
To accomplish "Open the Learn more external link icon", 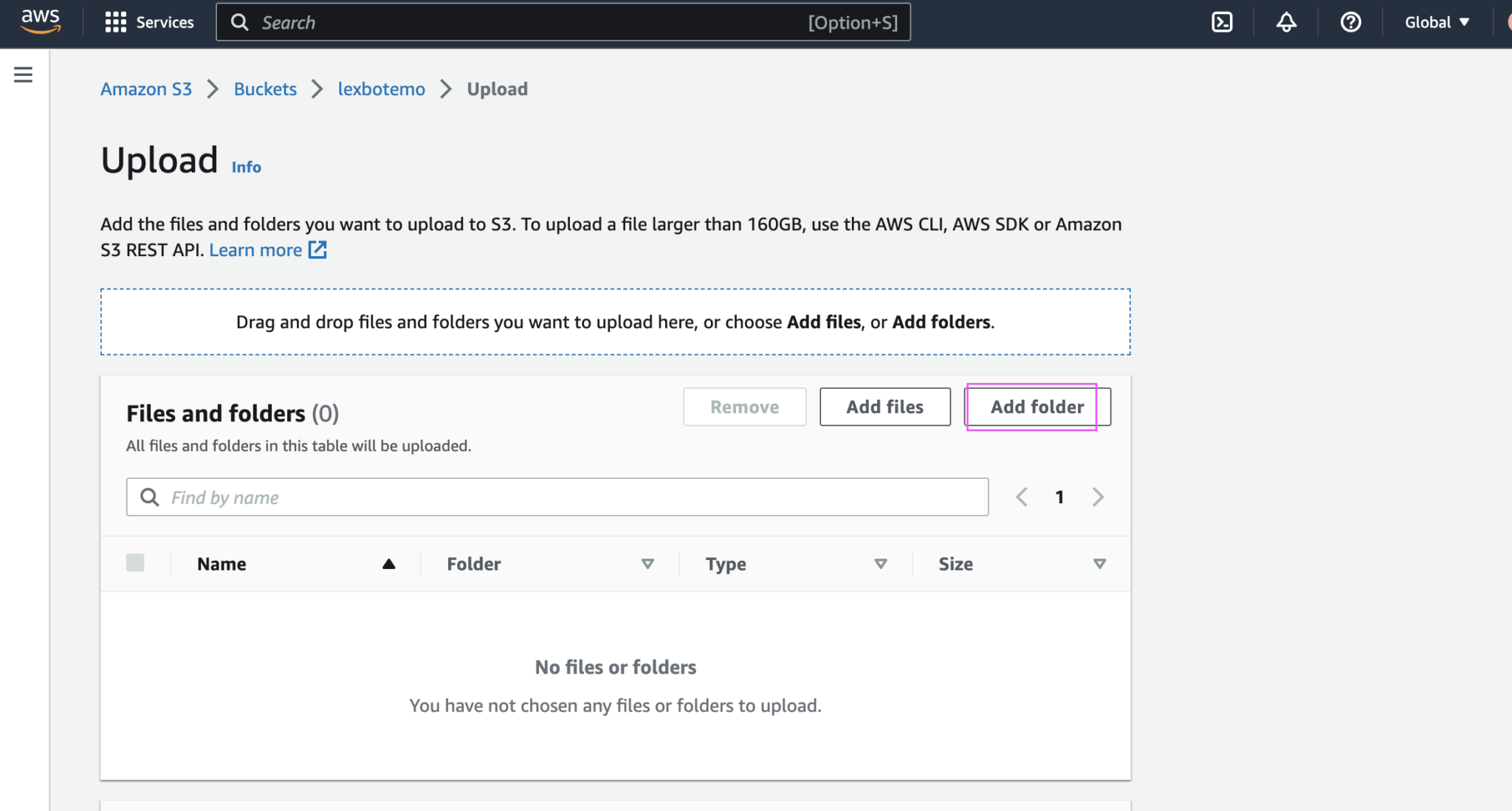I will pyautogui.click(x=317, y=249).
